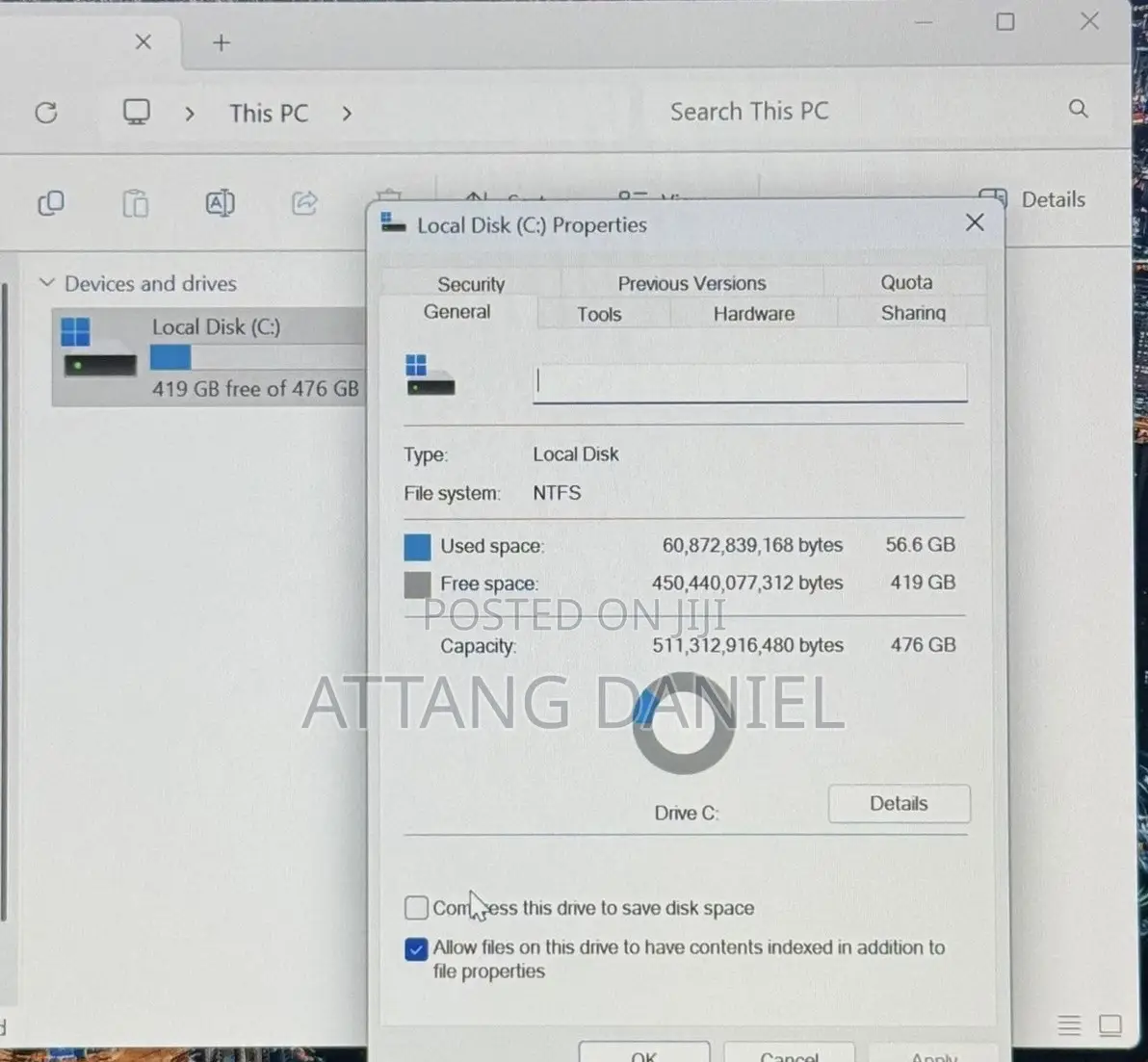Select the General tab
The image size is (1148, 1062).
pos(457,312)
